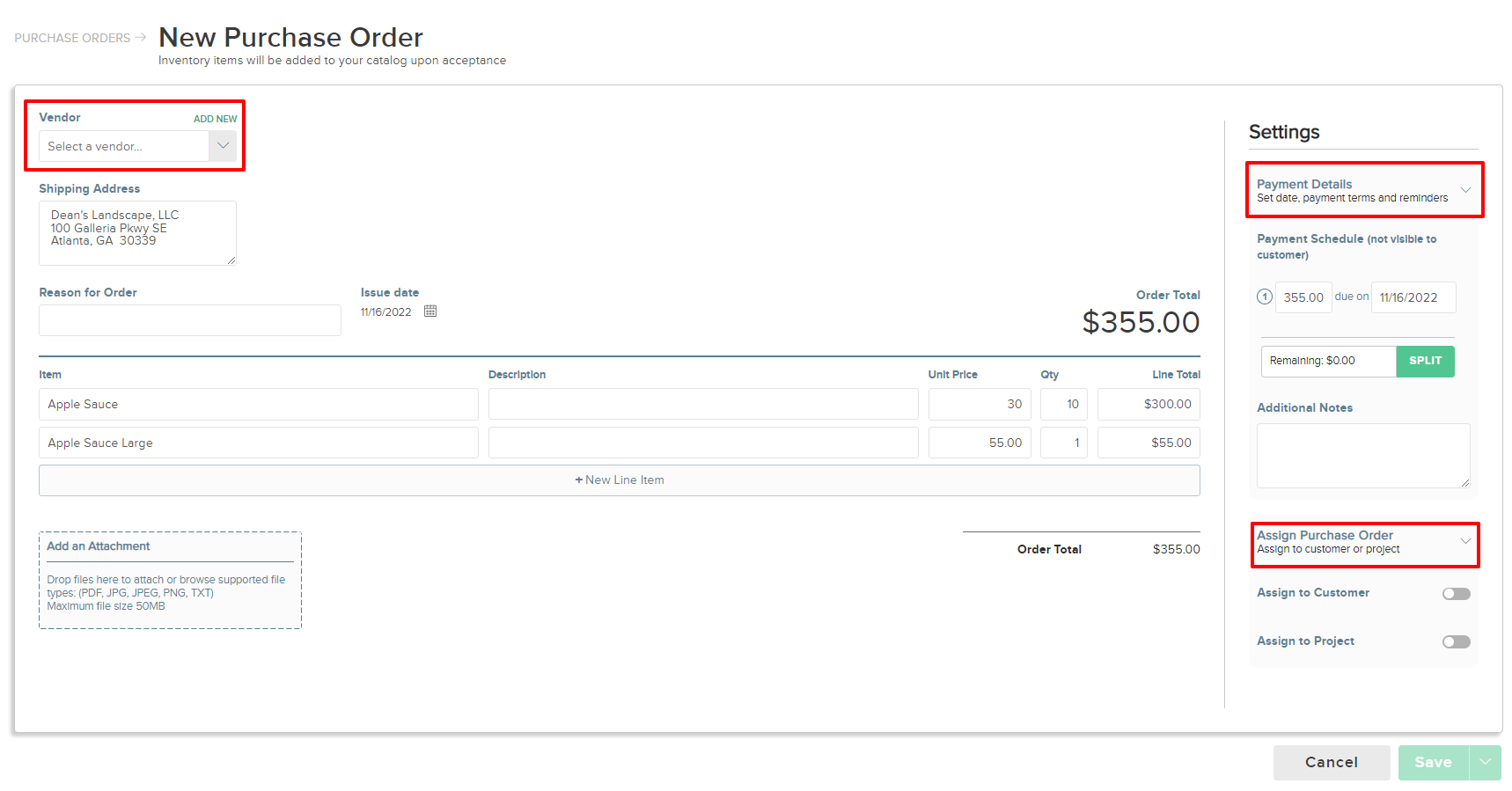This screenshot has width=1512, height=791.
Task: Click the Additional Notes text area
Action: tap(1363, 456)
